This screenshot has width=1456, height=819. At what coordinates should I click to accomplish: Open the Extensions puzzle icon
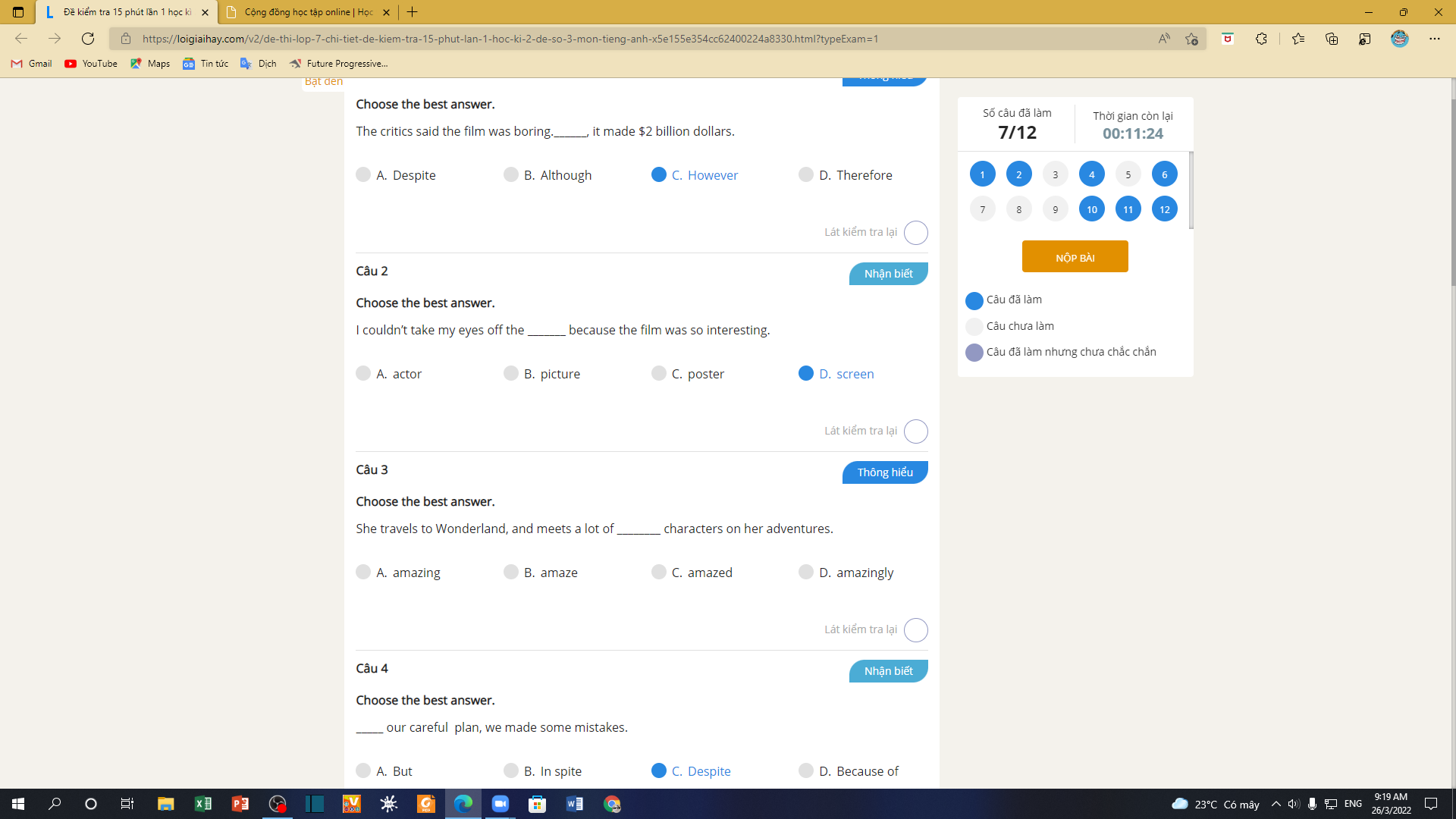(1261, 39)
